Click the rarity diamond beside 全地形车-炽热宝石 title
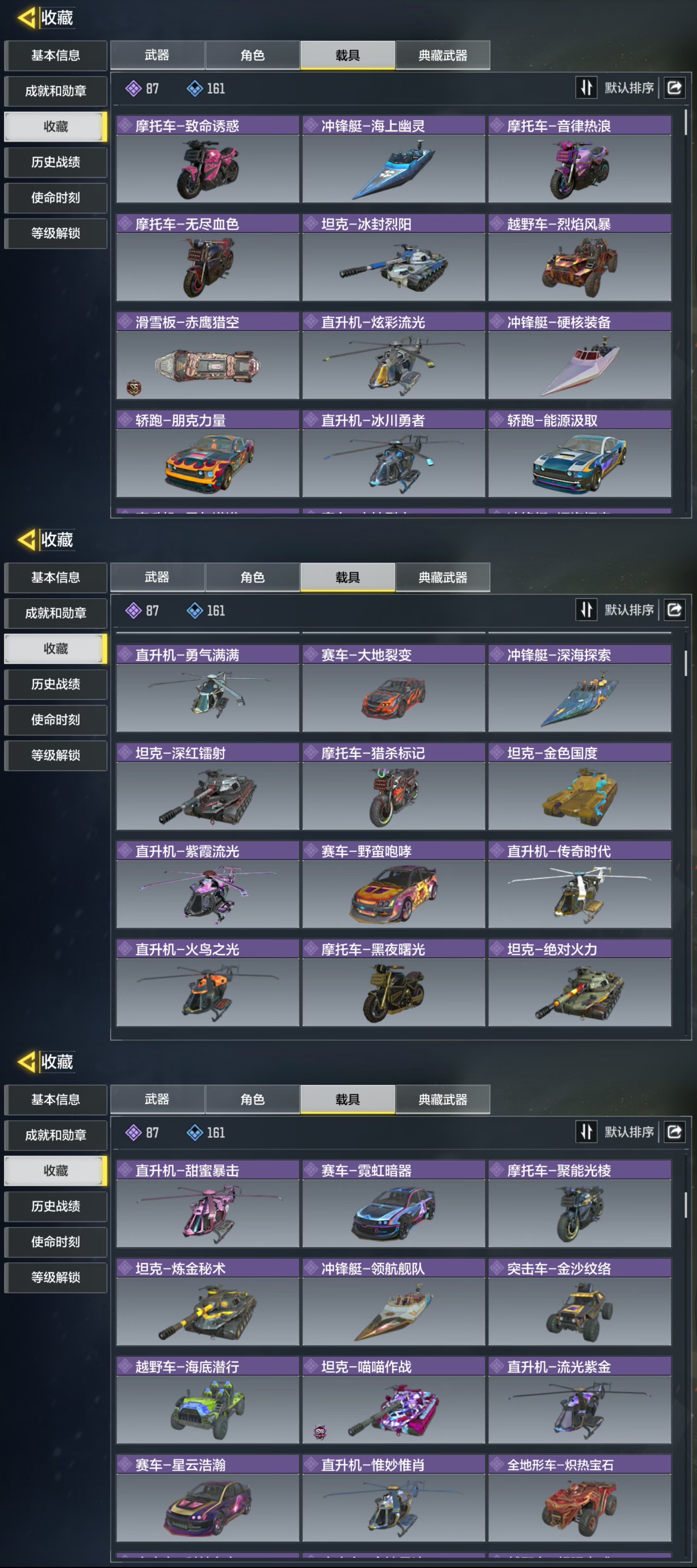The image size is (697, 1568). point(497,1464)
